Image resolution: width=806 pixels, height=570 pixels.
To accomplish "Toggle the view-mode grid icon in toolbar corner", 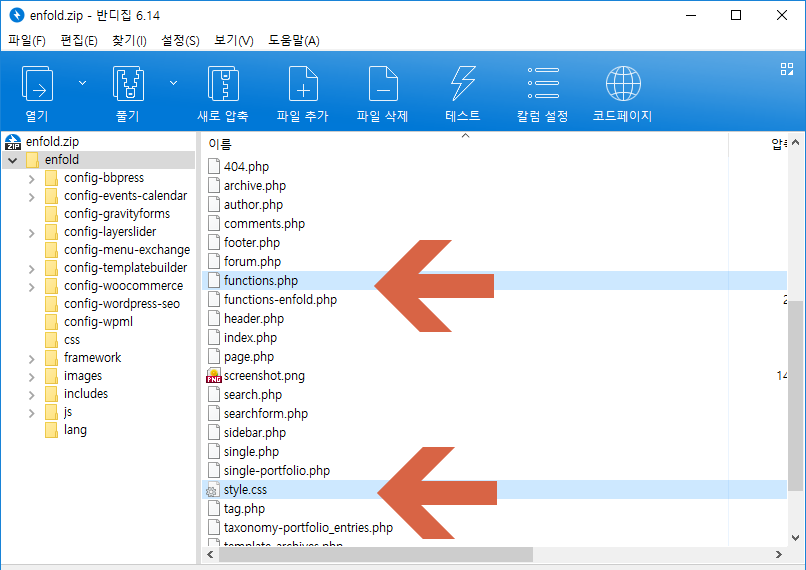I will click(786, 69).
